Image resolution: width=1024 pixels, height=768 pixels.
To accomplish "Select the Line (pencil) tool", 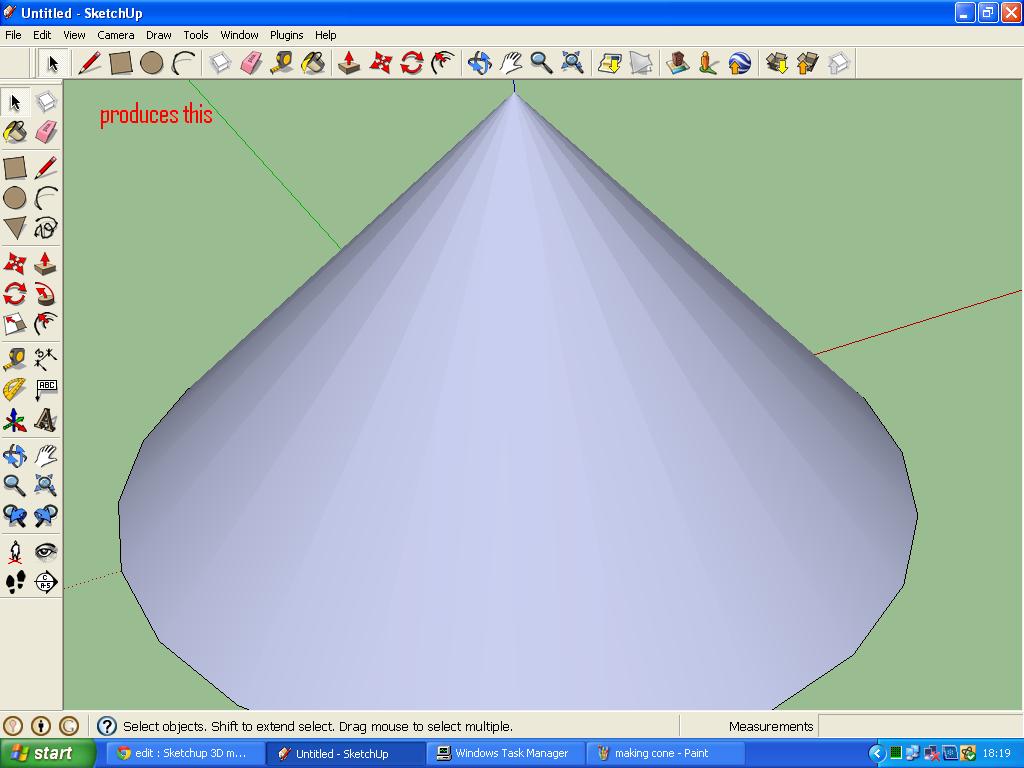I will 48,168.
